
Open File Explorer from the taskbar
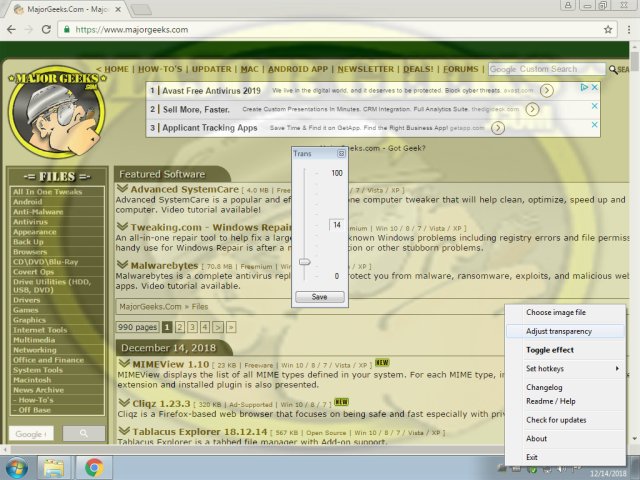[54, 467]
